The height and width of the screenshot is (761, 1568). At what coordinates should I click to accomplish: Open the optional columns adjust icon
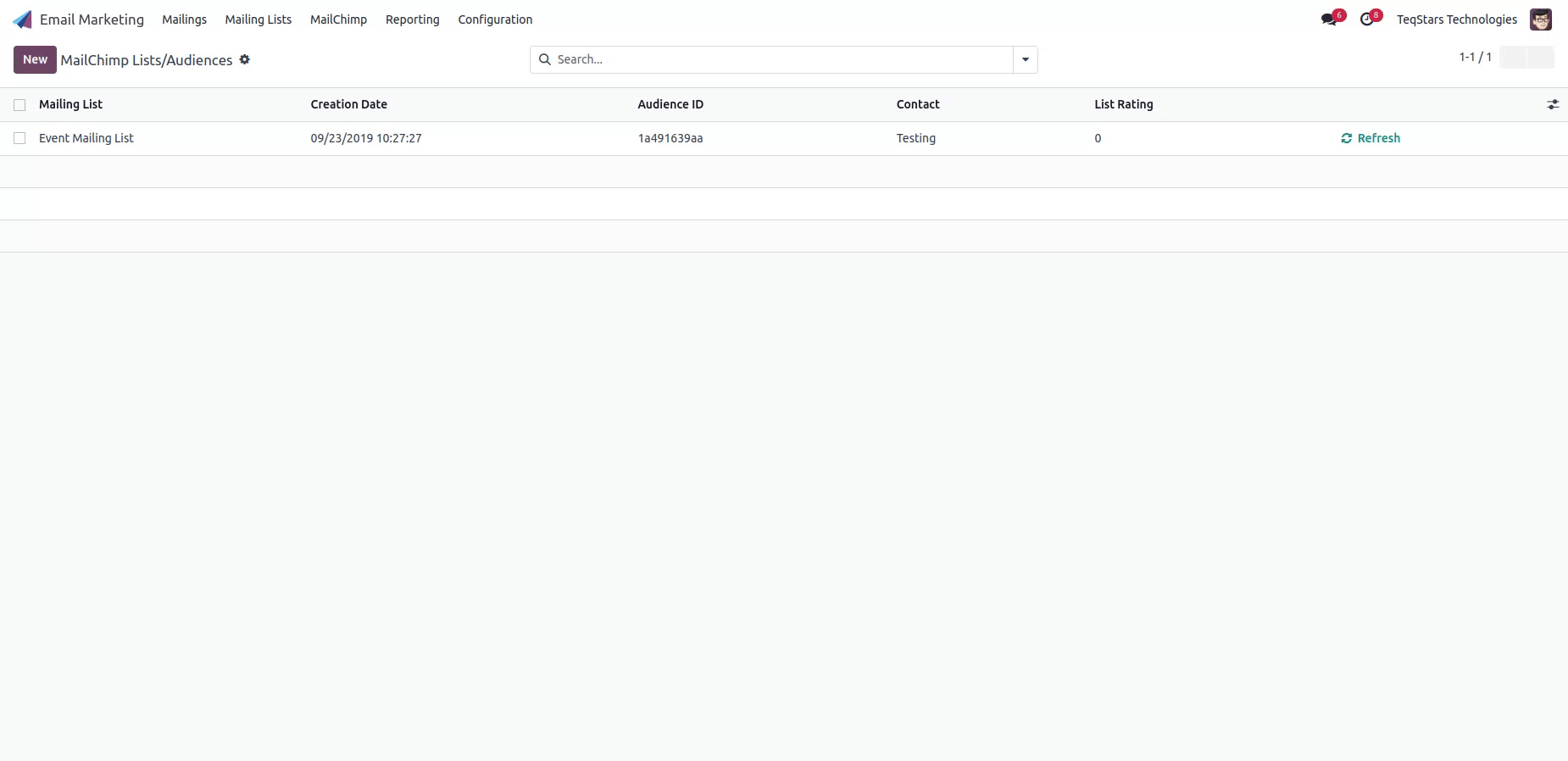click(x=1553, y=104)
